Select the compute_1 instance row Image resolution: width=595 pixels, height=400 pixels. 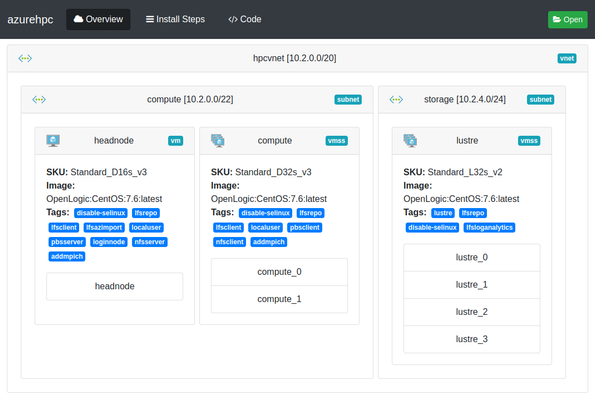click(279, 299)
